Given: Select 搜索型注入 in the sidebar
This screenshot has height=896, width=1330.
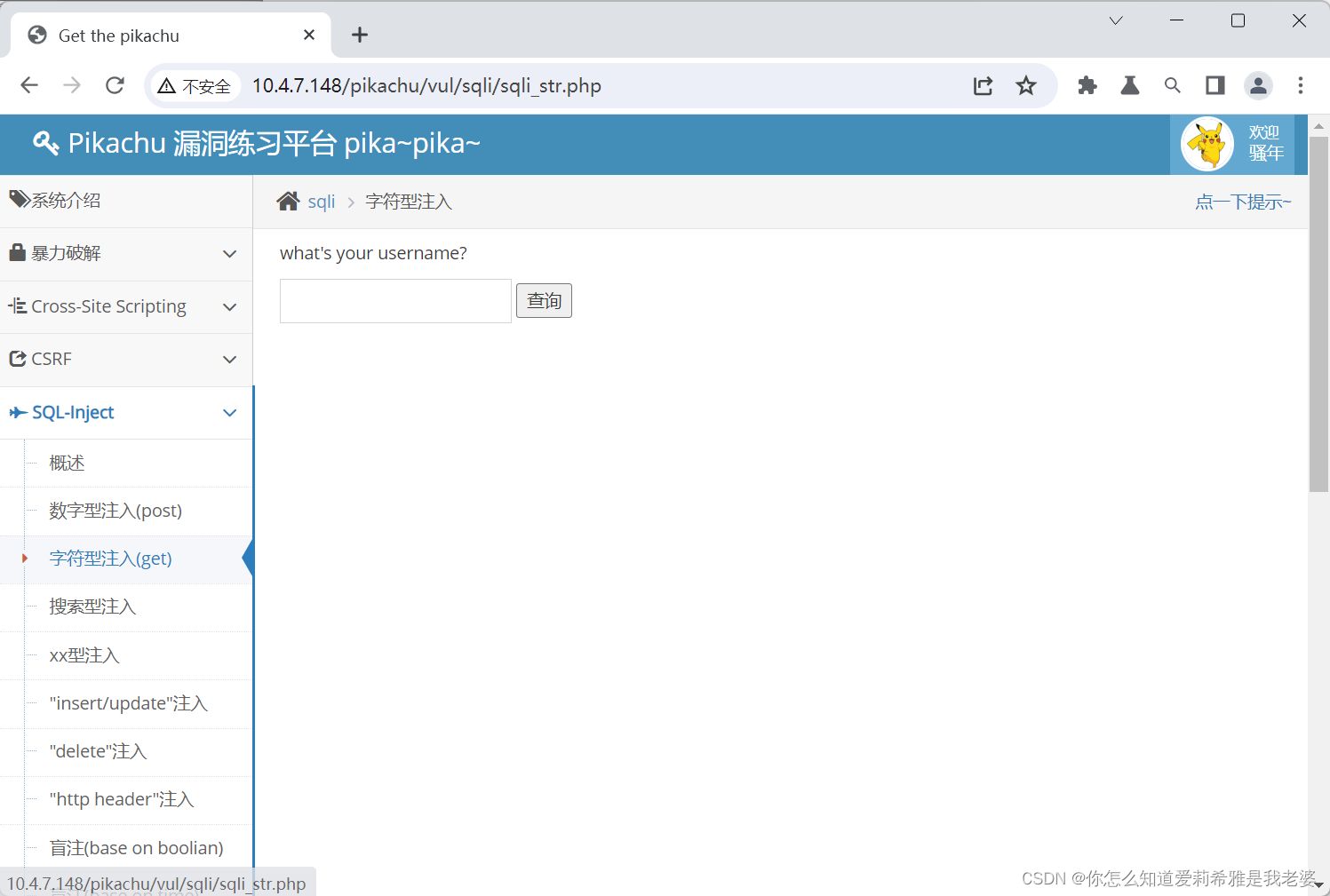Looking at the screenshot, I should coord(92,607).
